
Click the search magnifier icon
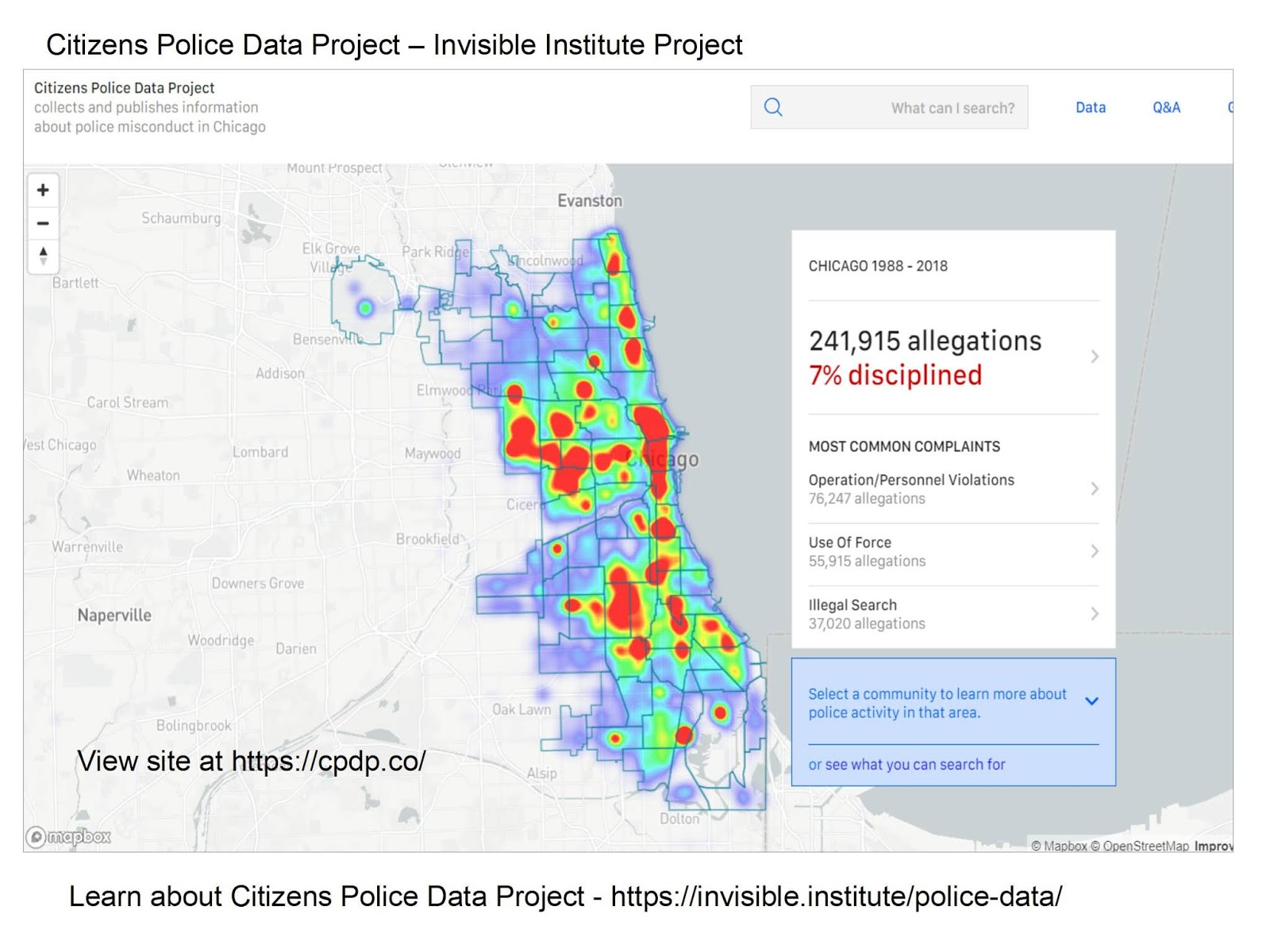coord(773,107)
